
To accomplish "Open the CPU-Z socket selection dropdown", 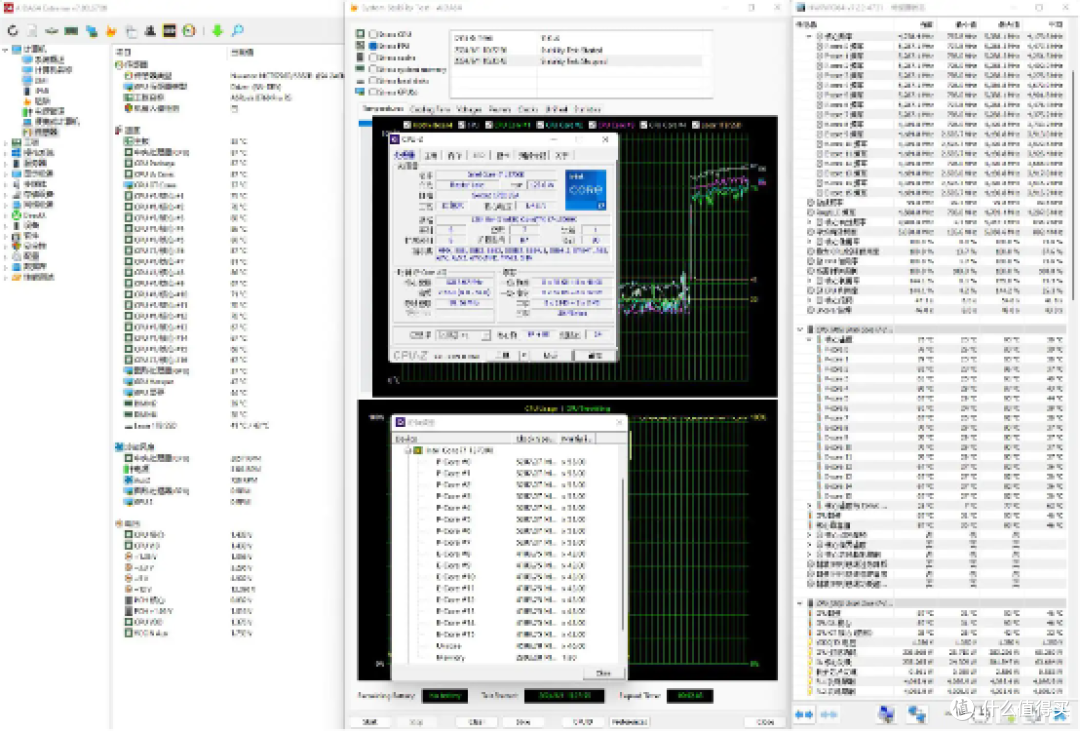I will click(x=463, y=335).
